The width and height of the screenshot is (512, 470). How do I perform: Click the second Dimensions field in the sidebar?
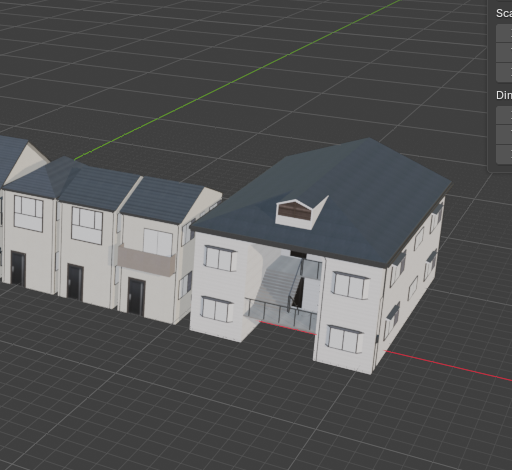[x=504, y=135]
